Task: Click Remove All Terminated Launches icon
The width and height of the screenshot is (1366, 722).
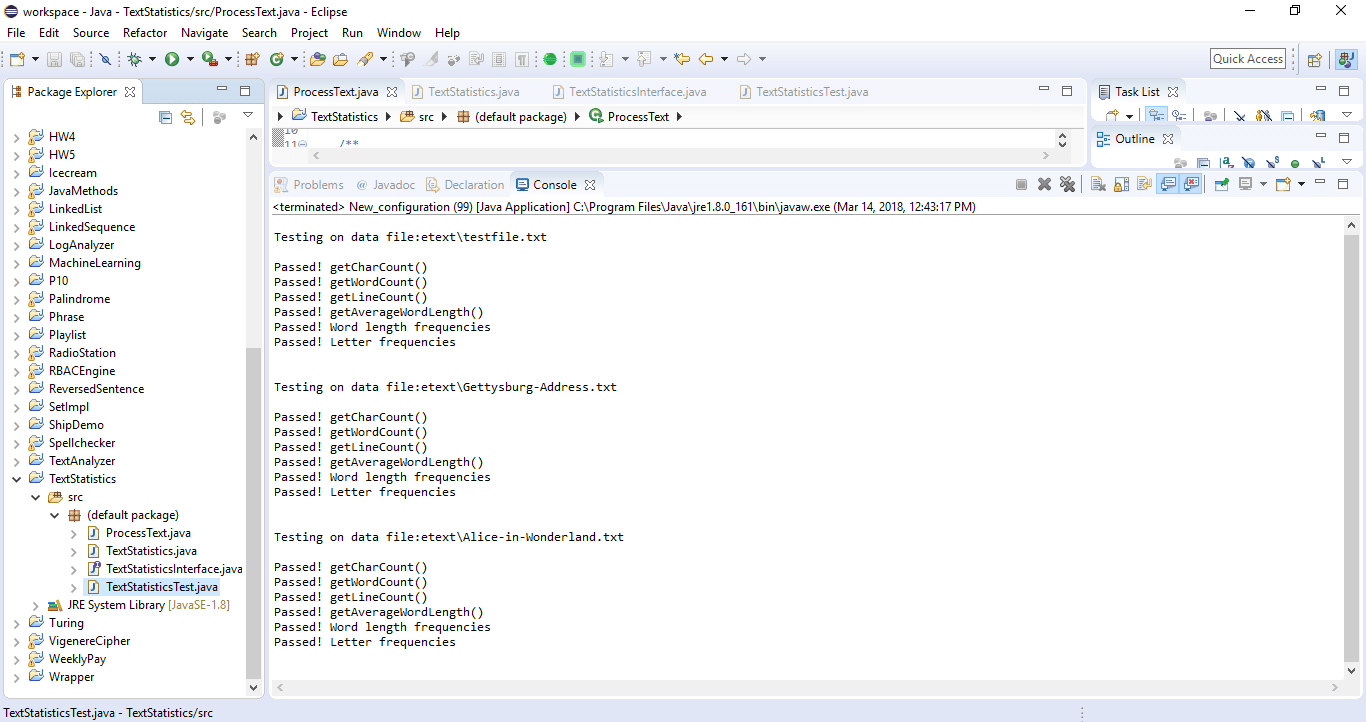Action: [1067, 184]
